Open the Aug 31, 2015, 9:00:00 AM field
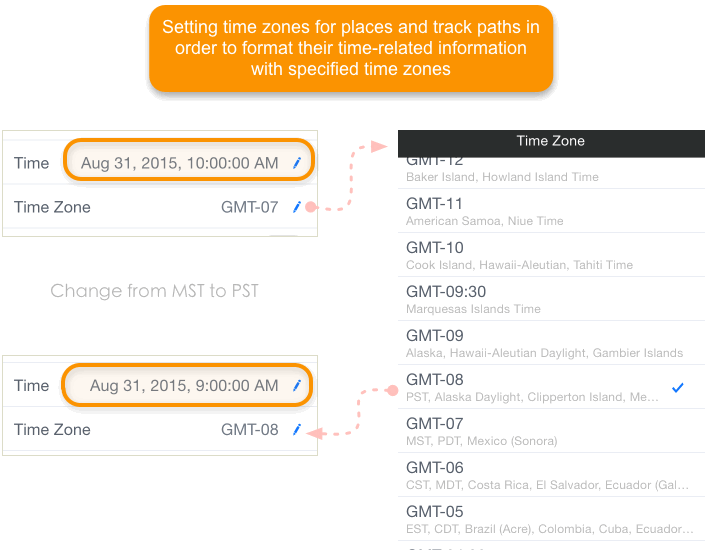Screen dimensions: 705x550 tap(187, 385)
